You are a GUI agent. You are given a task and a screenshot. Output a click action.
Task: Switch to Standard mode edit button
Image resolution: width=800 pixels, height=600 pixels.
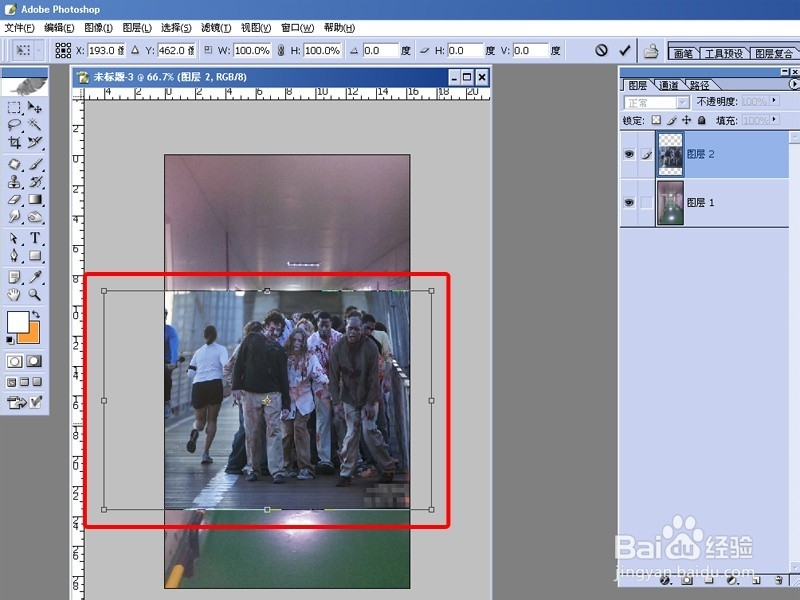(14, 361)
